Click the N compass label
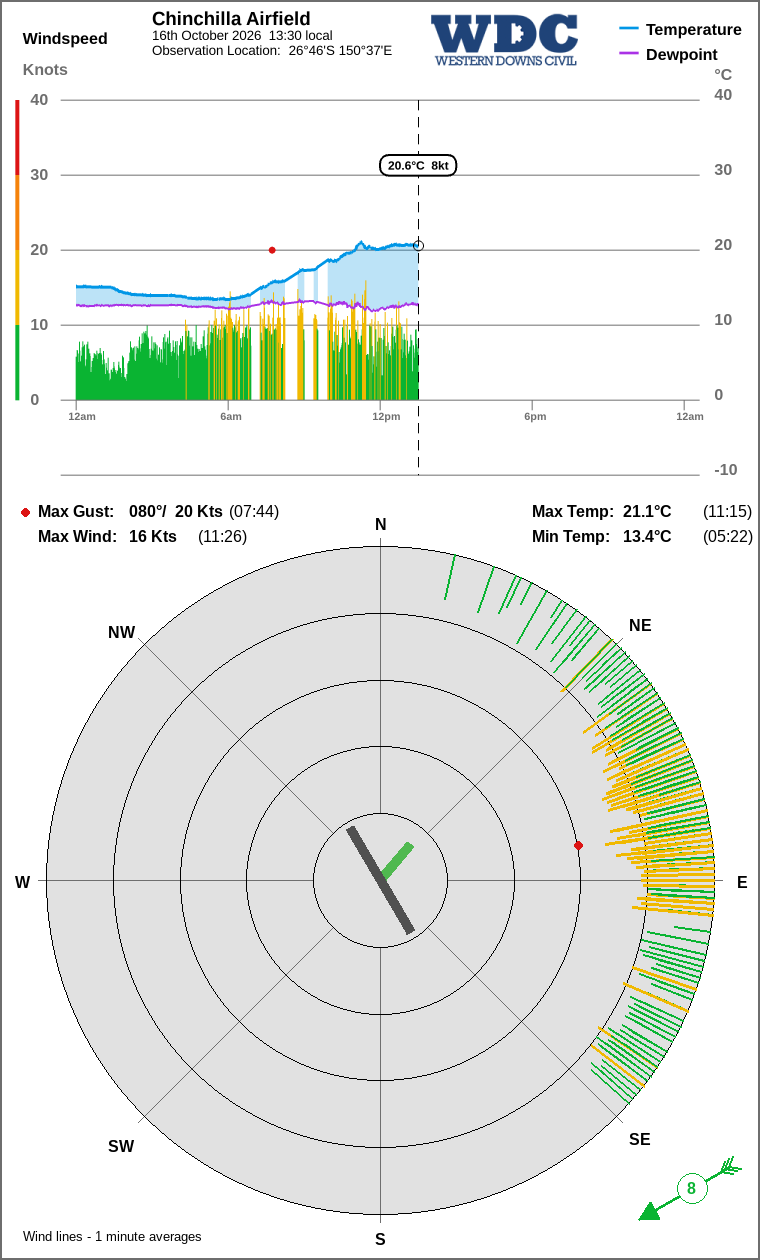Viewport: 760px width, 1260px height. pos(380,525)
